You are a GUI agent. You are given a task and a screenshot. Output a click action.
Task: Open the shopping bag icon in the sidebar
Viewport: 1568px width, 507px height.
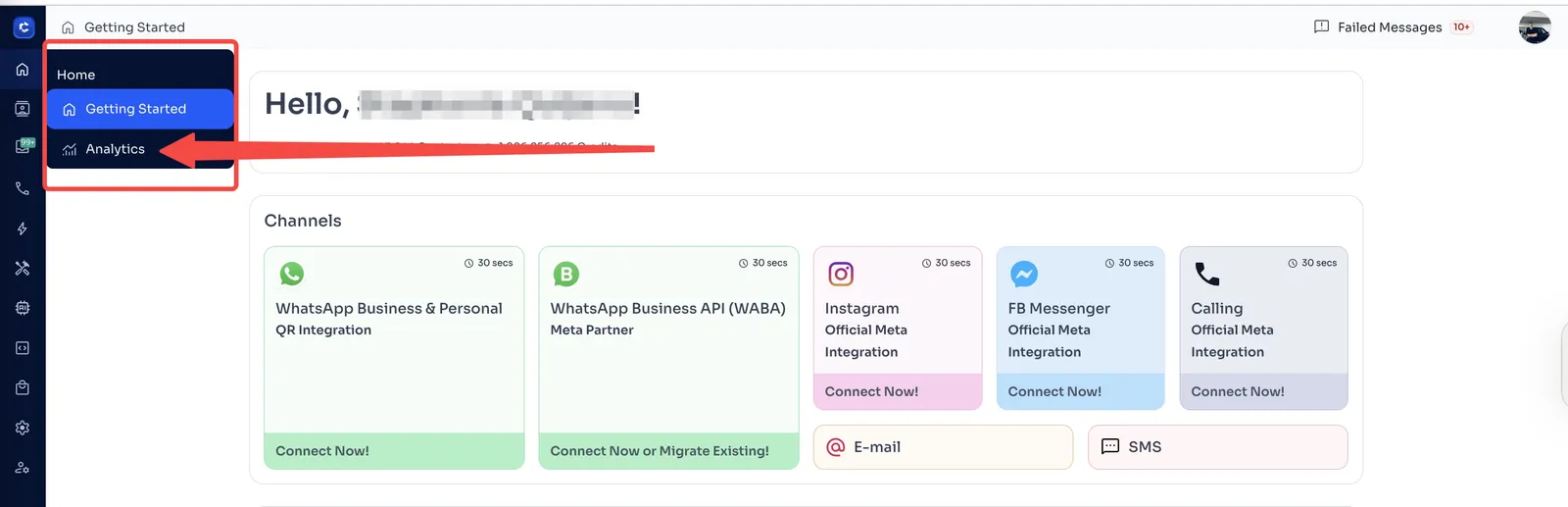coord(23,388)
